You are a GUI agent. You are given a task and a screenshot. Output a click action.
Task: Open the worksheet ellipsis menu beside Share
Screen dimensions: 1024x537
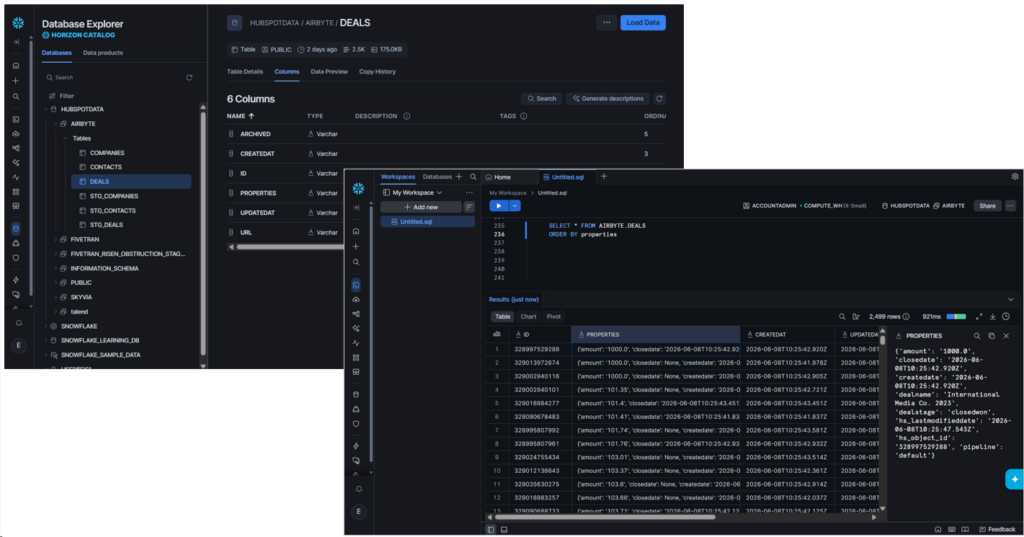1010,206
